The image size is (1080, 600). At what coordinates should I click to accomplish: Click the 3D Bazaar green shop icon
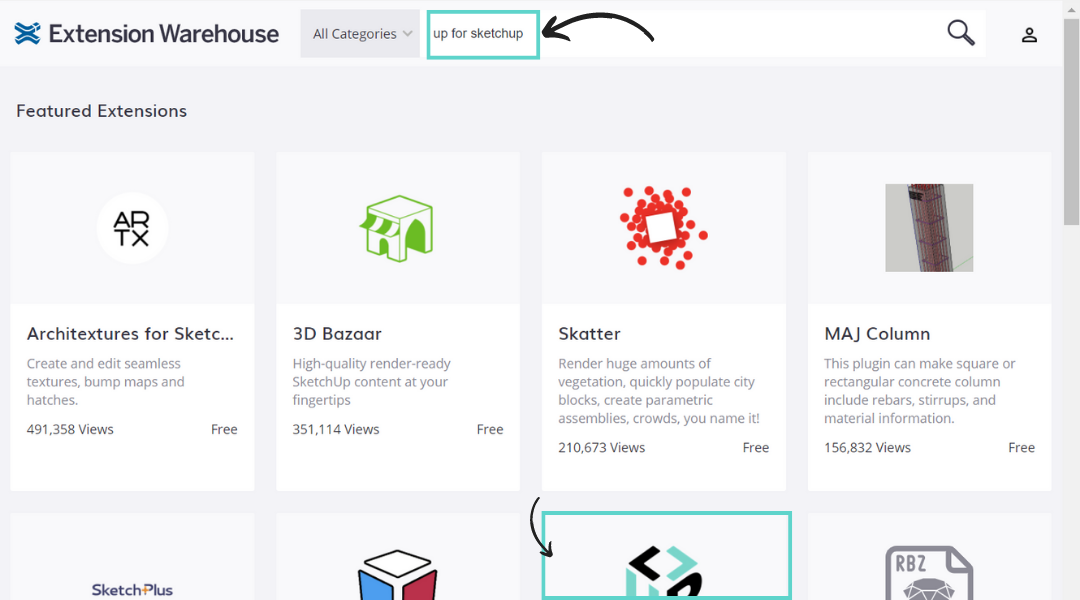click(397, 228)
